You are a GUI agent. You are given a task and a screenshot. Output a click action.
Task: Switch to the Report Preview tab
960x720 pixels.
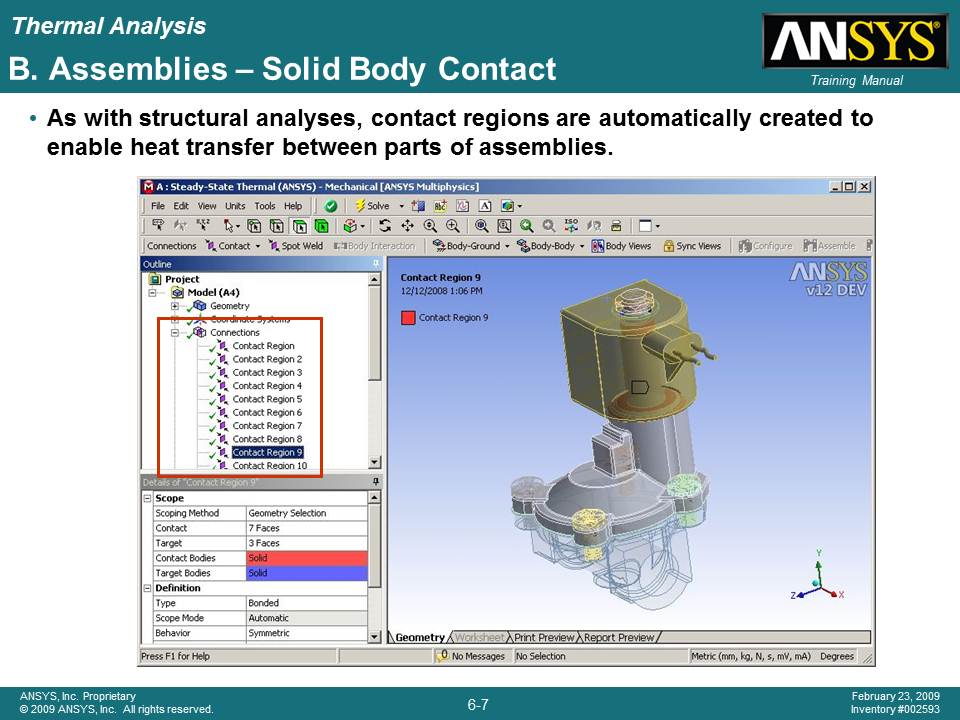point(619,637)
